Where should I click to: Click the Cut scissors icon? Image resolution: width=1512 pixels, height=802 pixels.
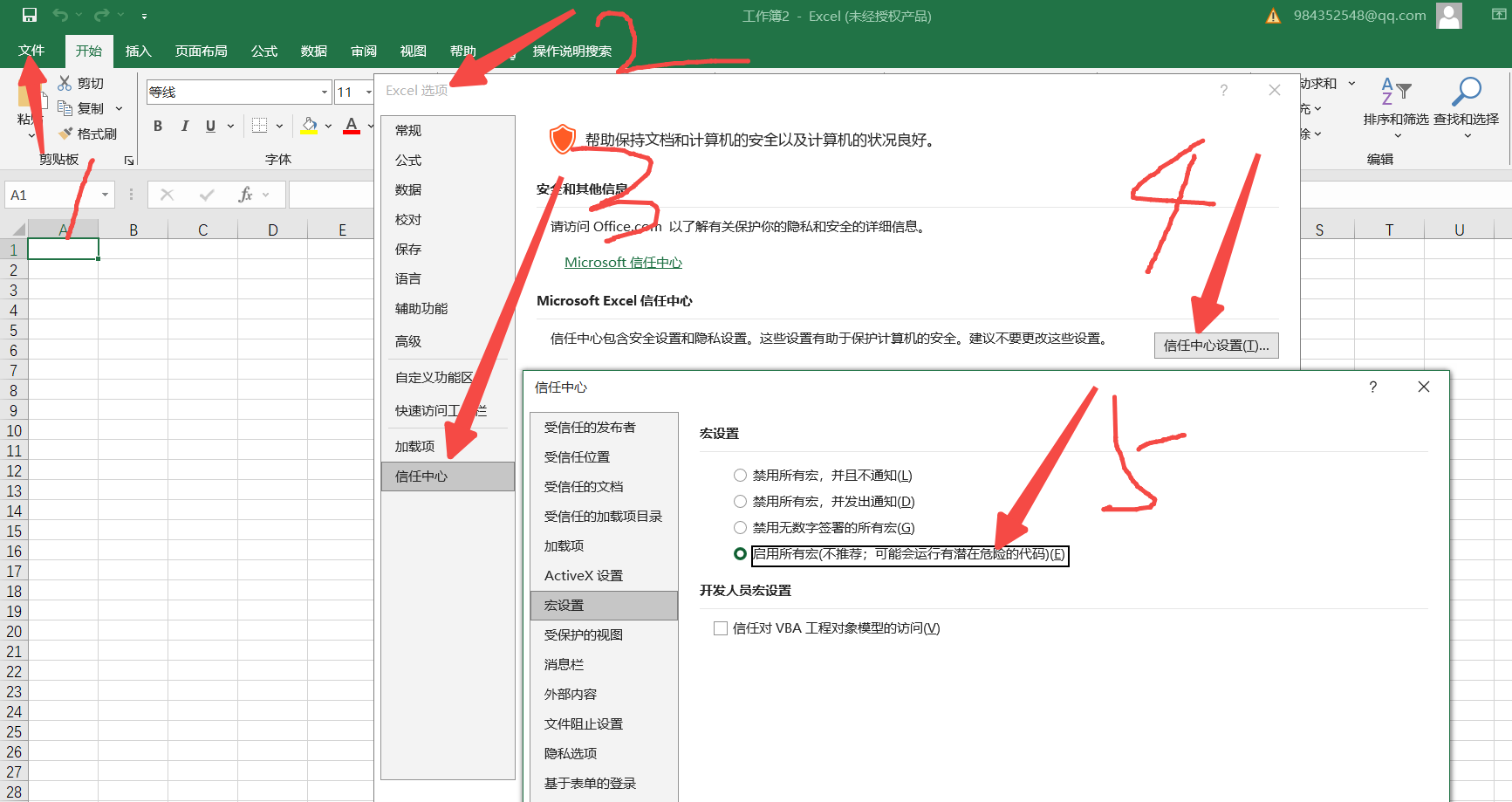click(65, 83)
